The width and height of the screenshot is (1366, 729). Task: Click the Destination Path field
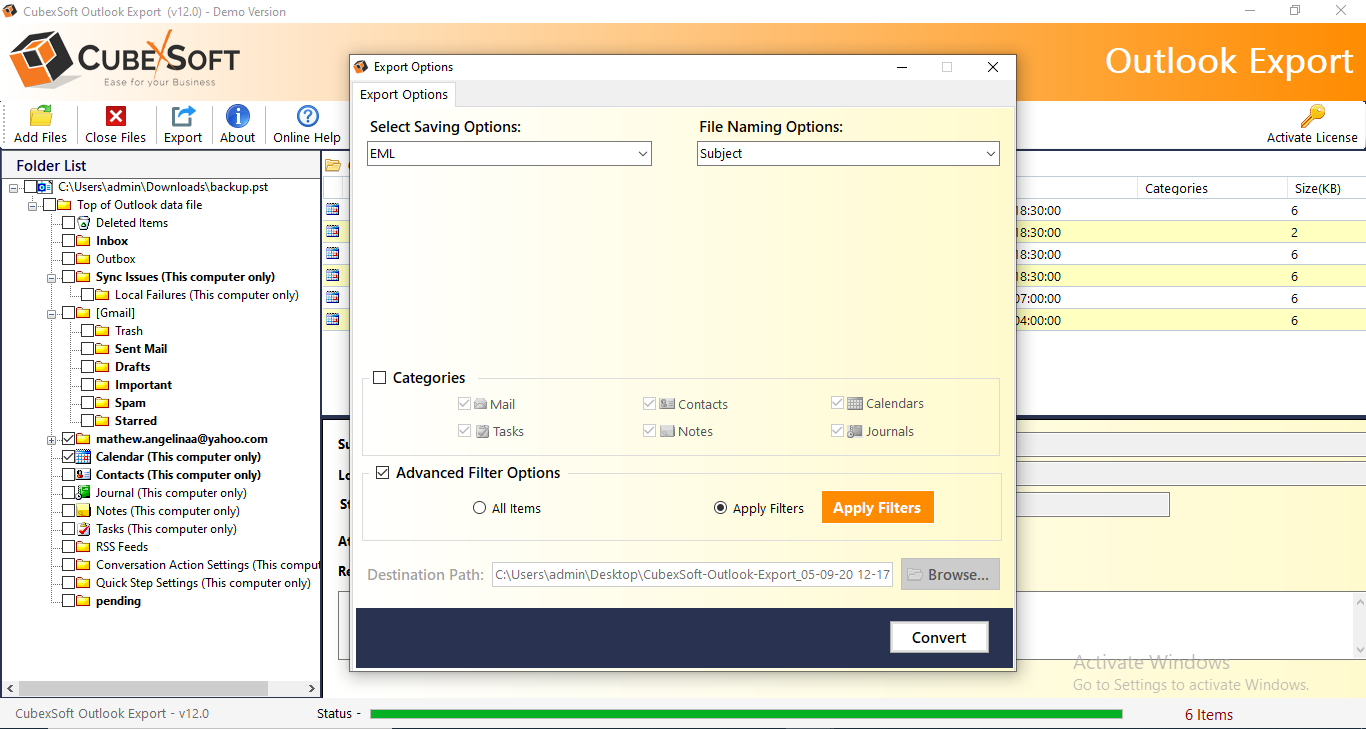tap(692, 575)
